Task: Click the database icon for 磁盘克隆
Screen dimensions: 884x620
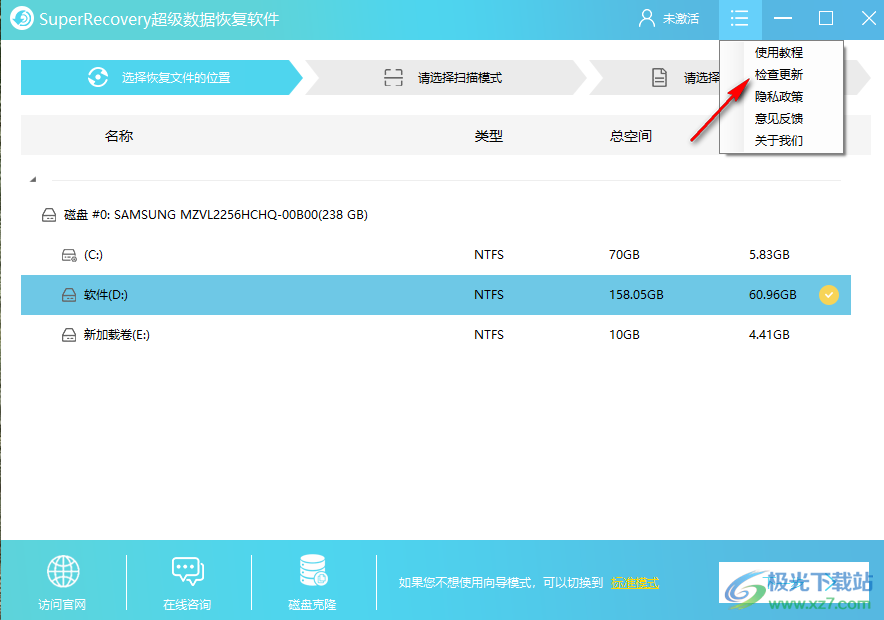Action: click(x=313, y=570)
